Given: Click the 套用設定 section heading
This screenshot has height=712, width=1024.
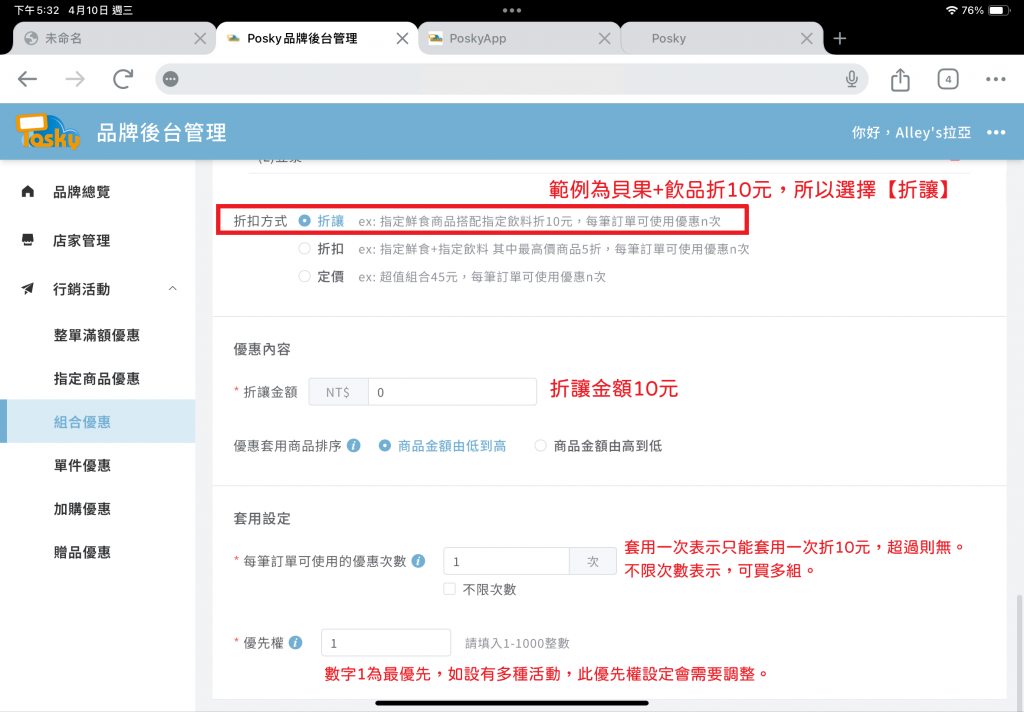Looking at the screenshot, I should 262,519.
